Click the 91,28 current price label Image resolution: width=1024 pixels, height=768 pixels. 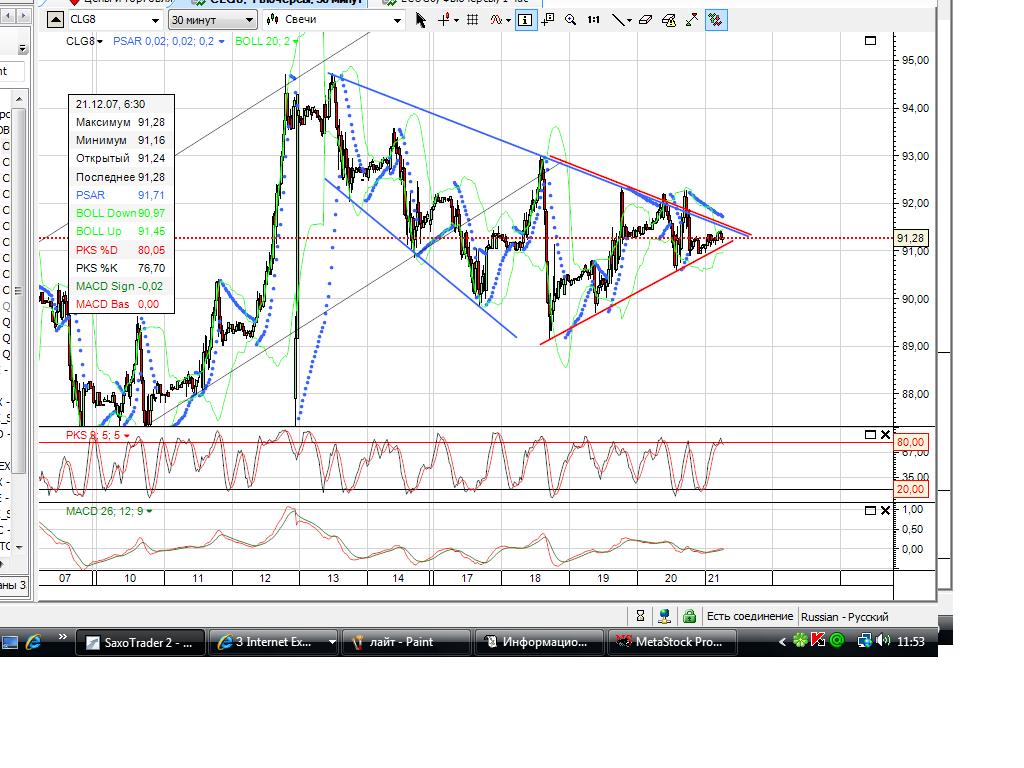pyautogui.click(x=910, y=238)
